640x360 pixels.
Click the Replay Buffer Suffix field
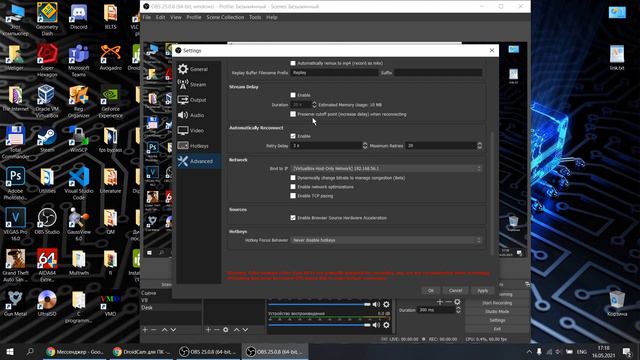438,73
